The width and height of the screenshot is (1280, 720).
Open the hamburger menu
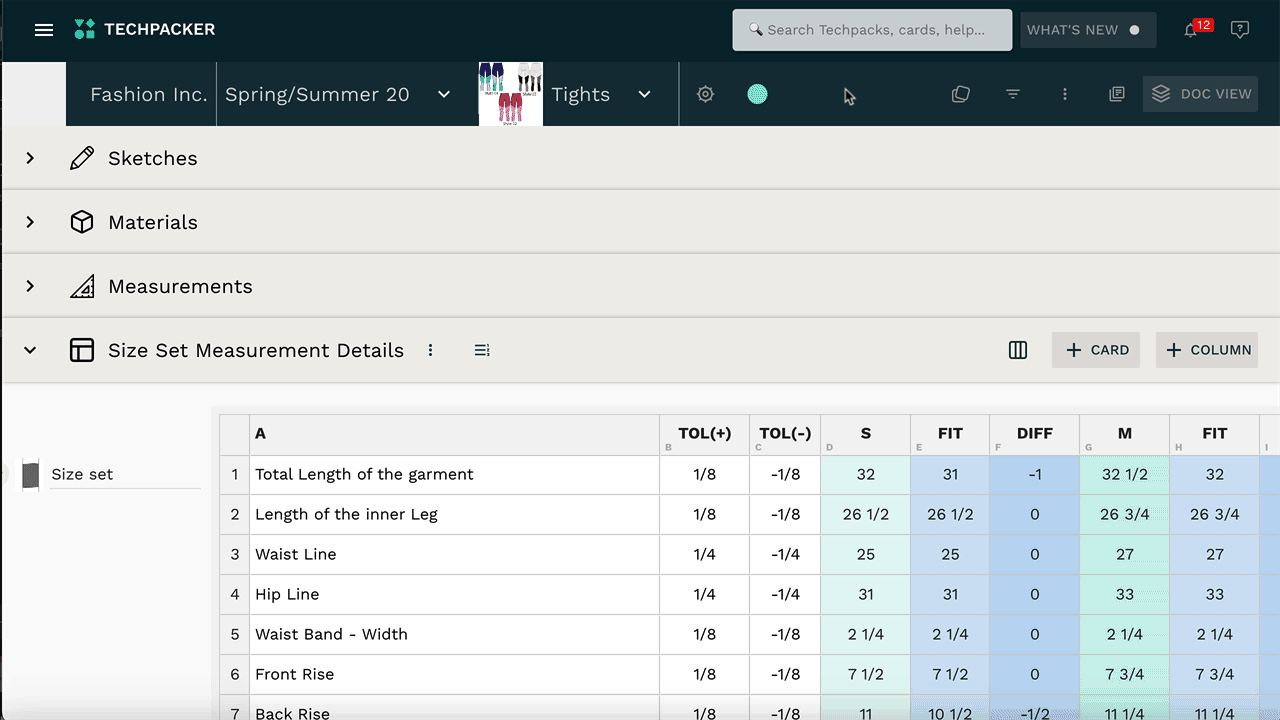[x=43, y=30]
